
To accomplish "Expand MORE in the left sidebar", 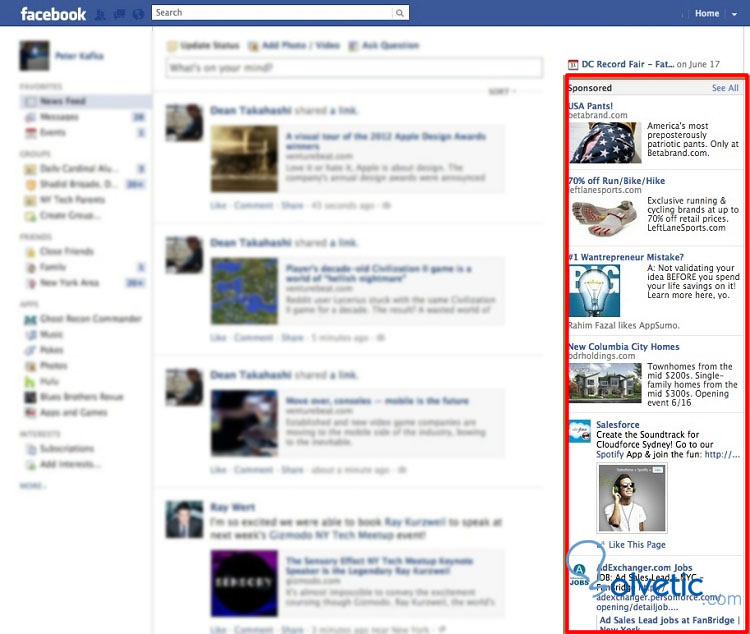I will [32, 486].
